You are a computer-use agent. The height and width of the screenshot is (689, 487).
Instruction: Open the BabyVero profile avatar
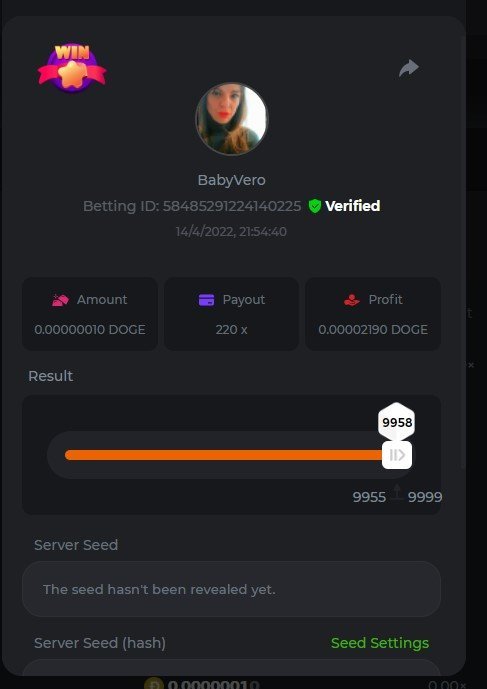tap(231, 119)
